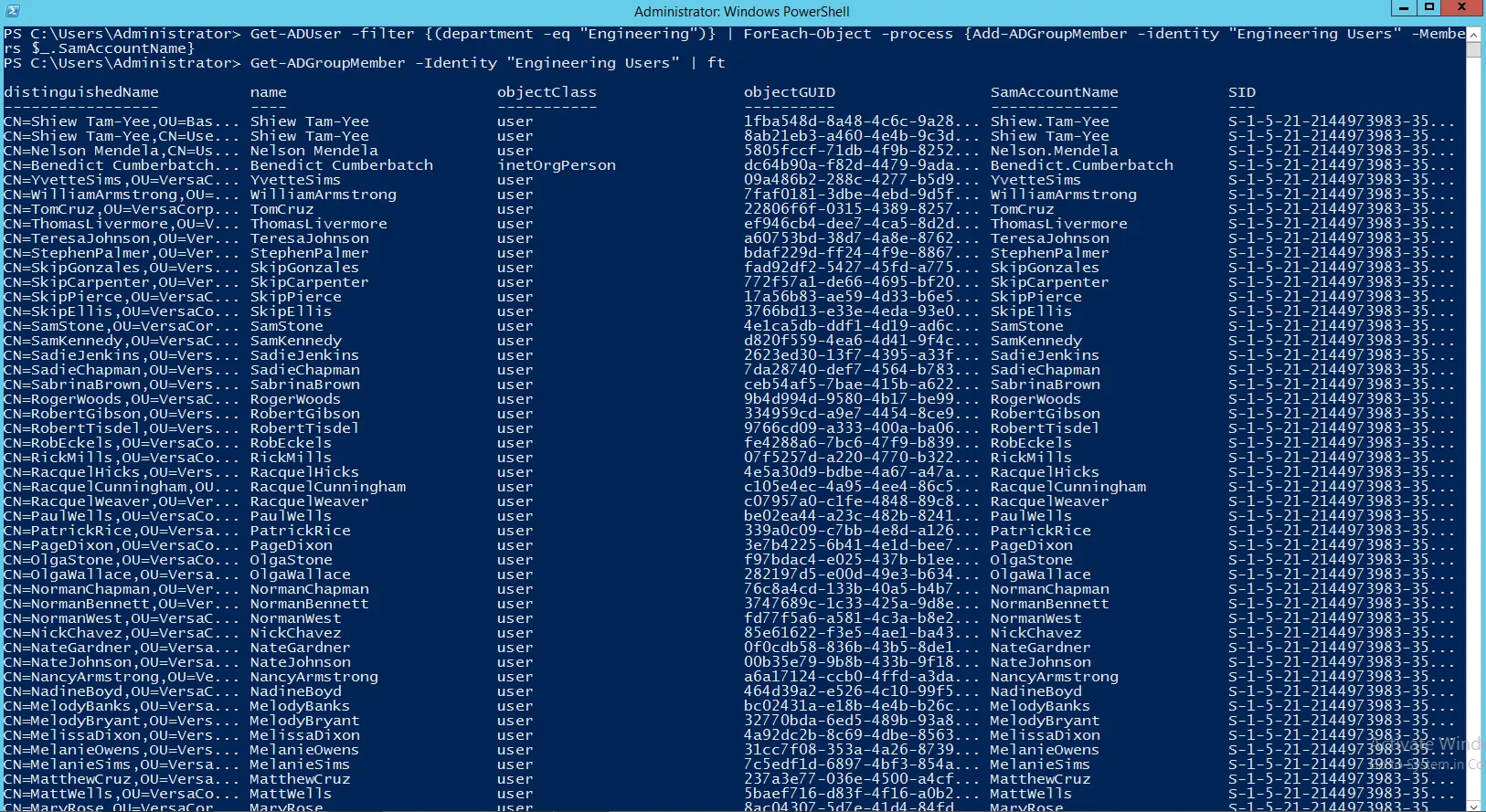This screenshot has width=1486, height=812.
Task: Minimize the PowerShell window
Action: point(1404,8)
